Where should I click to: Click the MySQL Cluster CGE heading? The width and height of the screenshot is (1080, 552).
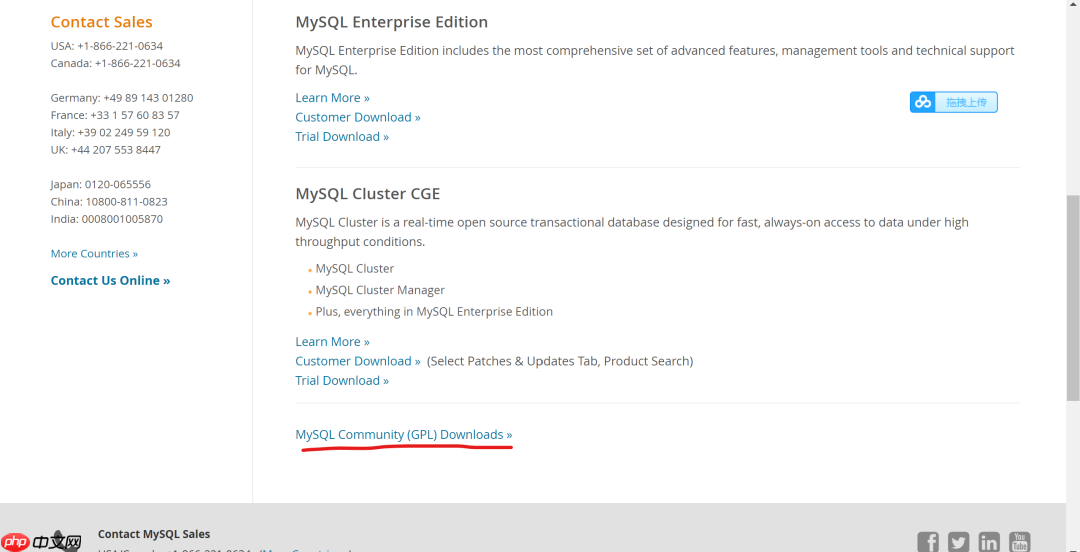(x=367, y=194)
